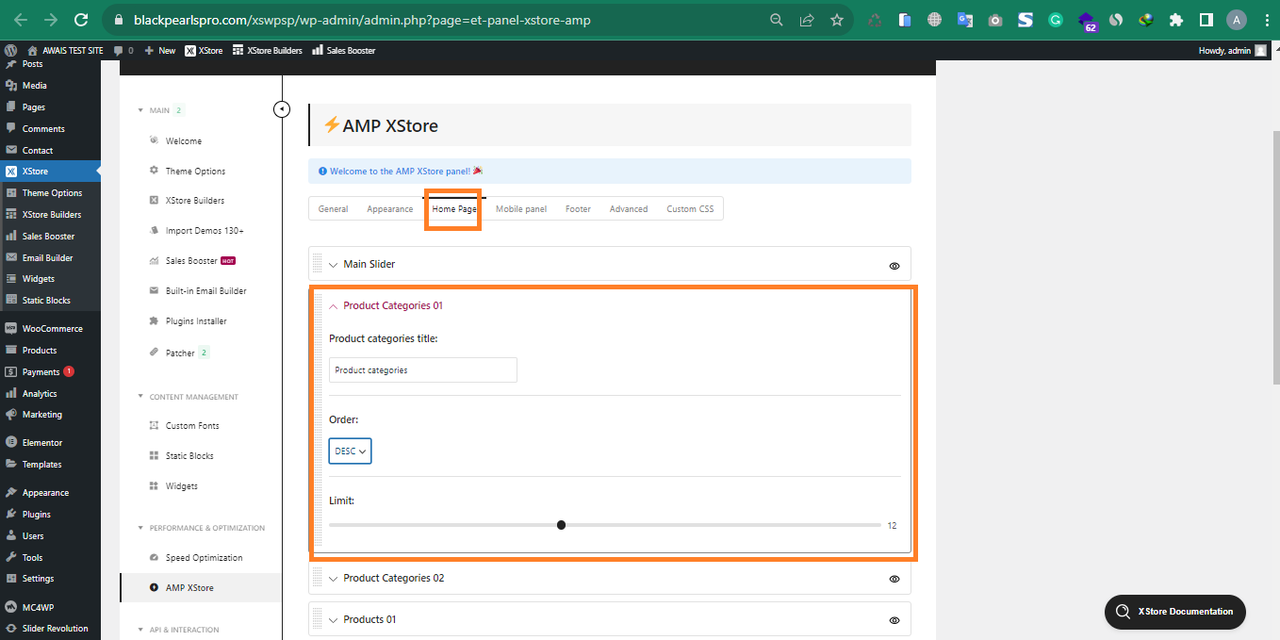Image resolution: width=1280 pixels, height=640 pixels.
Task: Collapse the Product Categories 01 section
Action: [333, 306]
